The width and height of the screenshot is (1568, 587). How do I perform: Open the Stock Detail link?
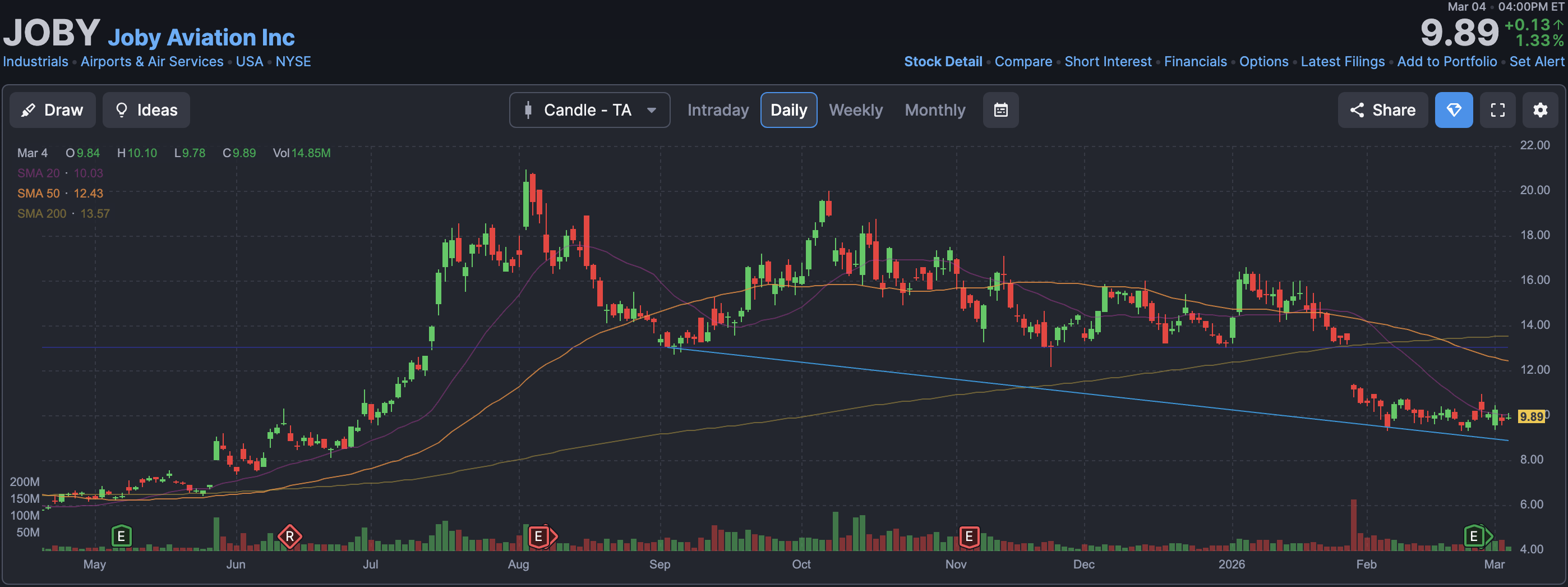click(x=943, y=62)
